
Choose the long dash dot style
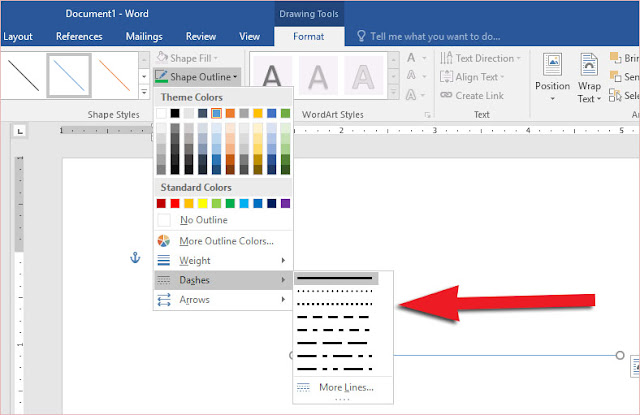pyautogui.click(x=335, y=356)
